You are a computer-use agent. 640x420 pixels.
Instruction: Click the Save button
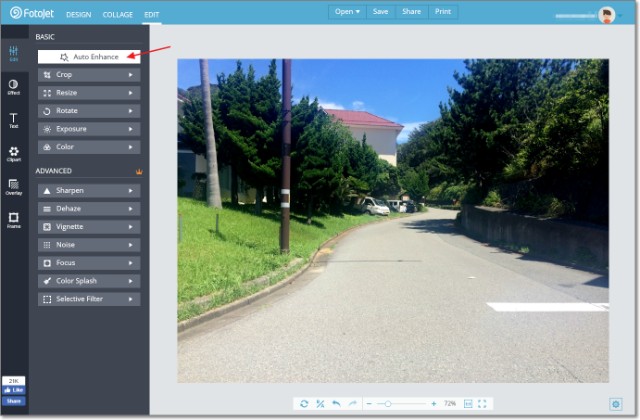pyautogui.click(x=380, y=12)
